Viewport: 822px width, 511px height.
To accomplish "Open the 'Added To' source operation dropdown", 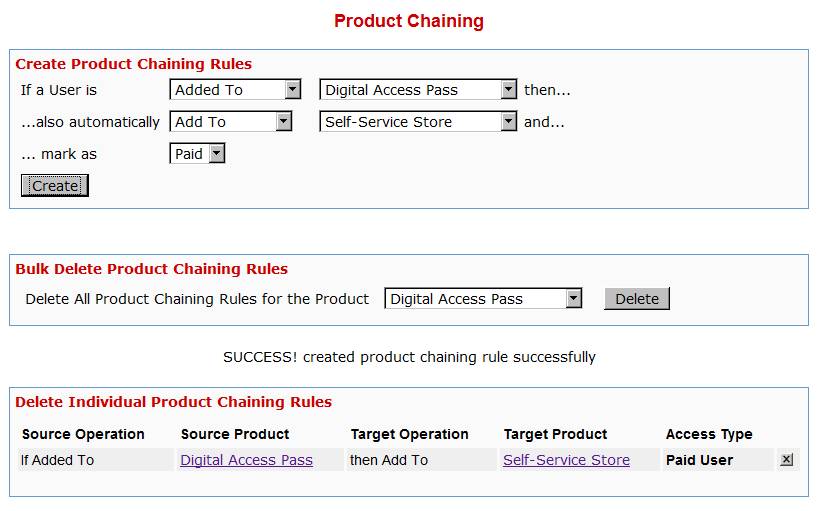I will click(x=236, y=90).
